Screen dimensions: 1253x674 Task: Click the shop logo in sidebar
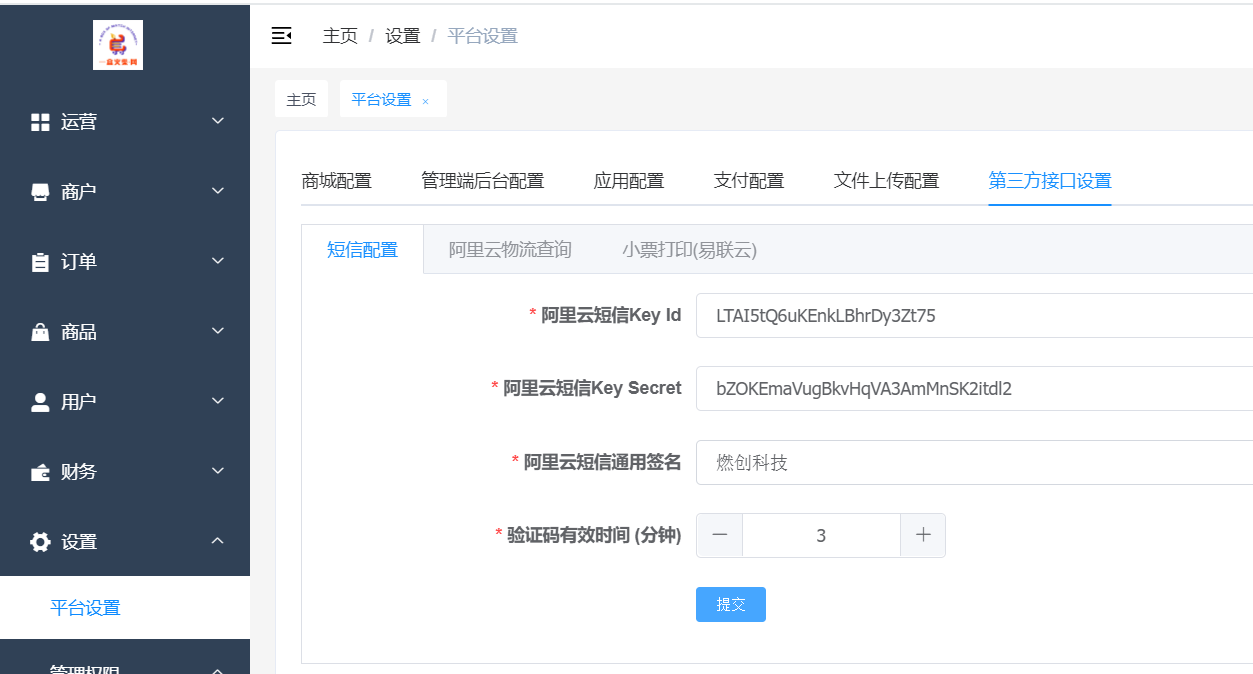coord(118,45)
